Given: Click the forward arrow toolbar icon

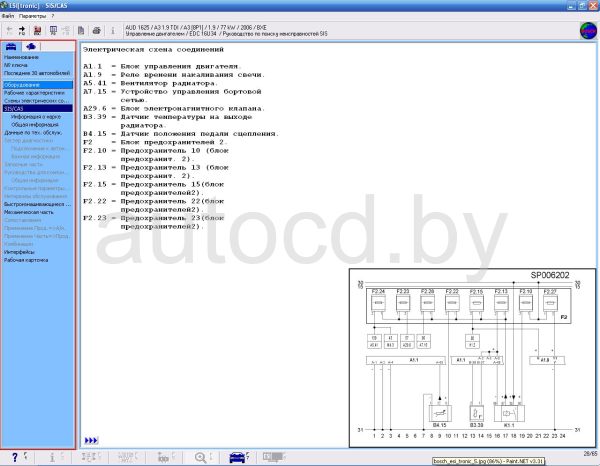Looking at the screenshot, I should click(x=22, y=31).
